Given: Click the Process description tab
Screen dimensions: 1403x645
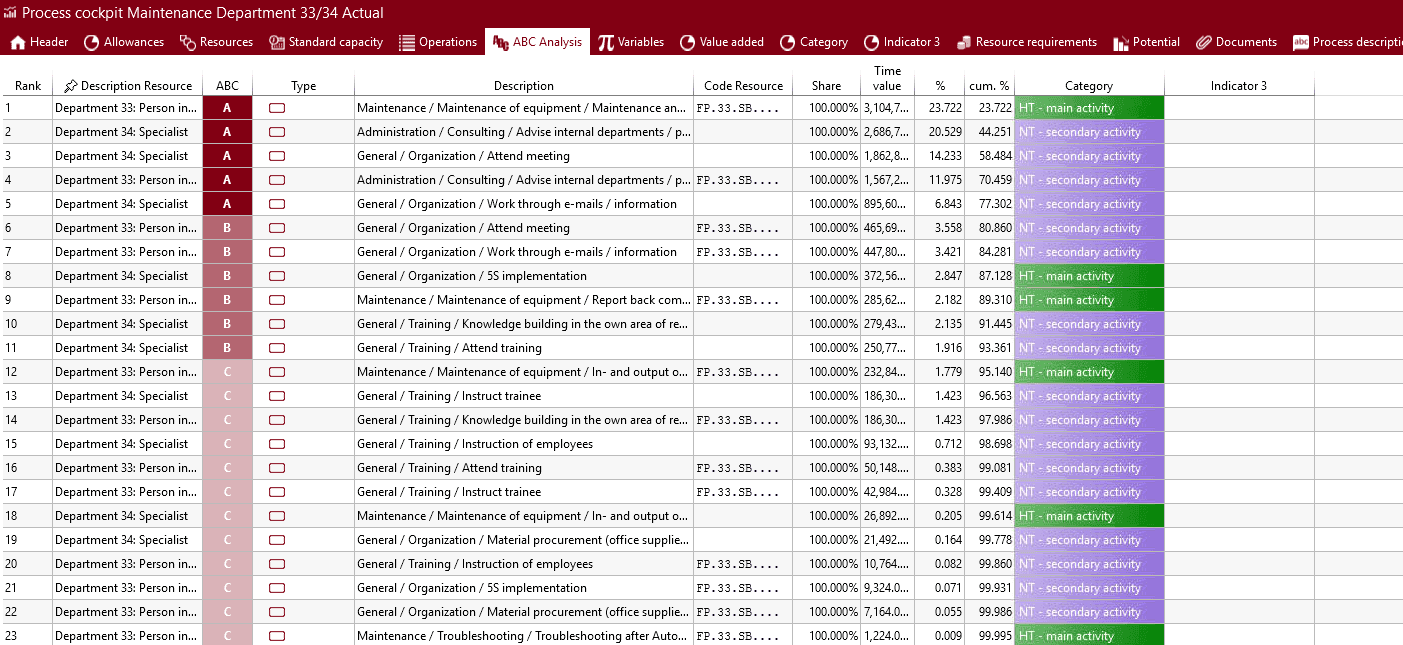Looking at the screenshot, I should (x=1347, y=42).
